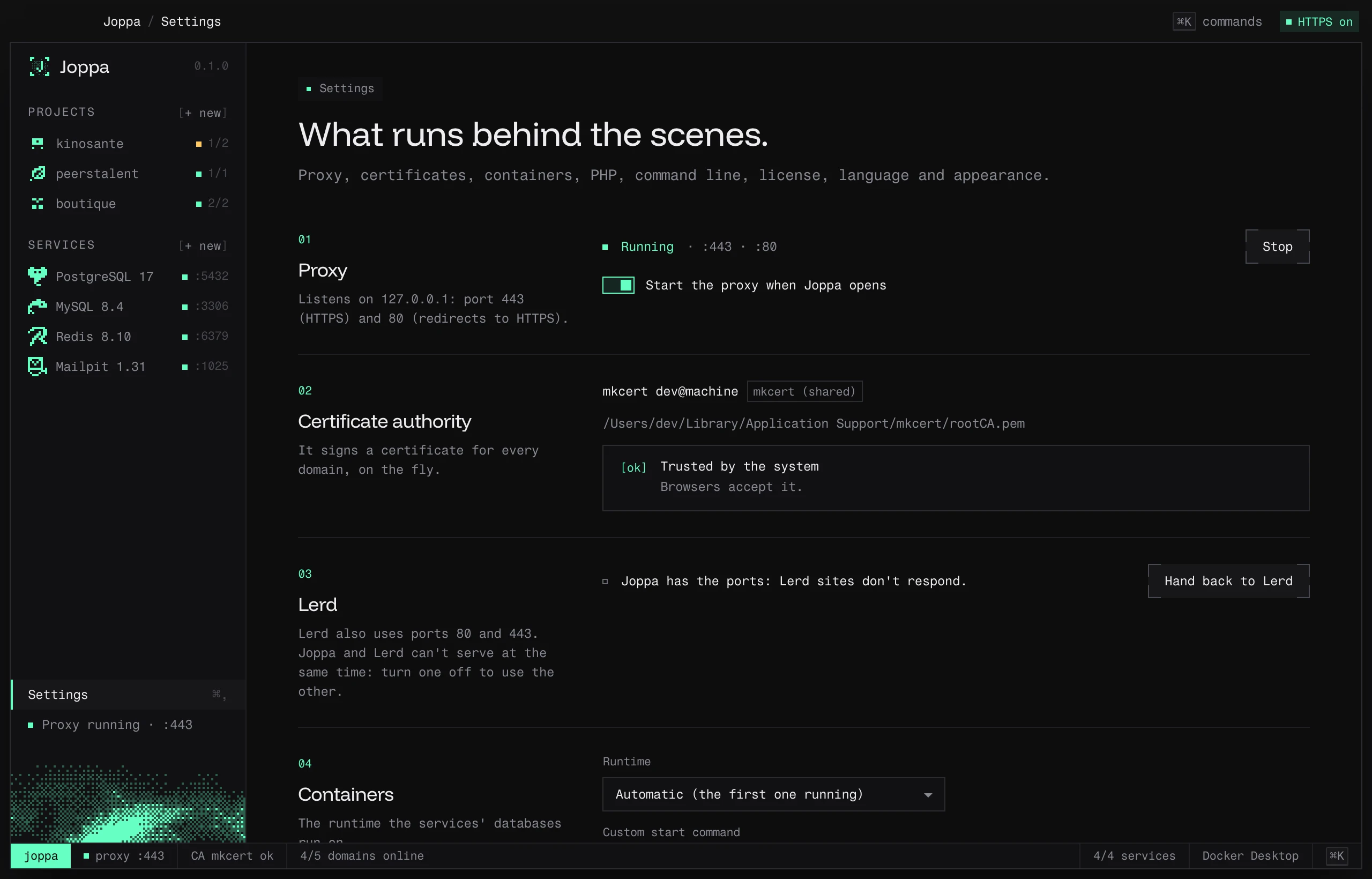Viewport: 1372px width, 879px height.
Task: Click the :6379 port of Redis
Action: point(212,336)
